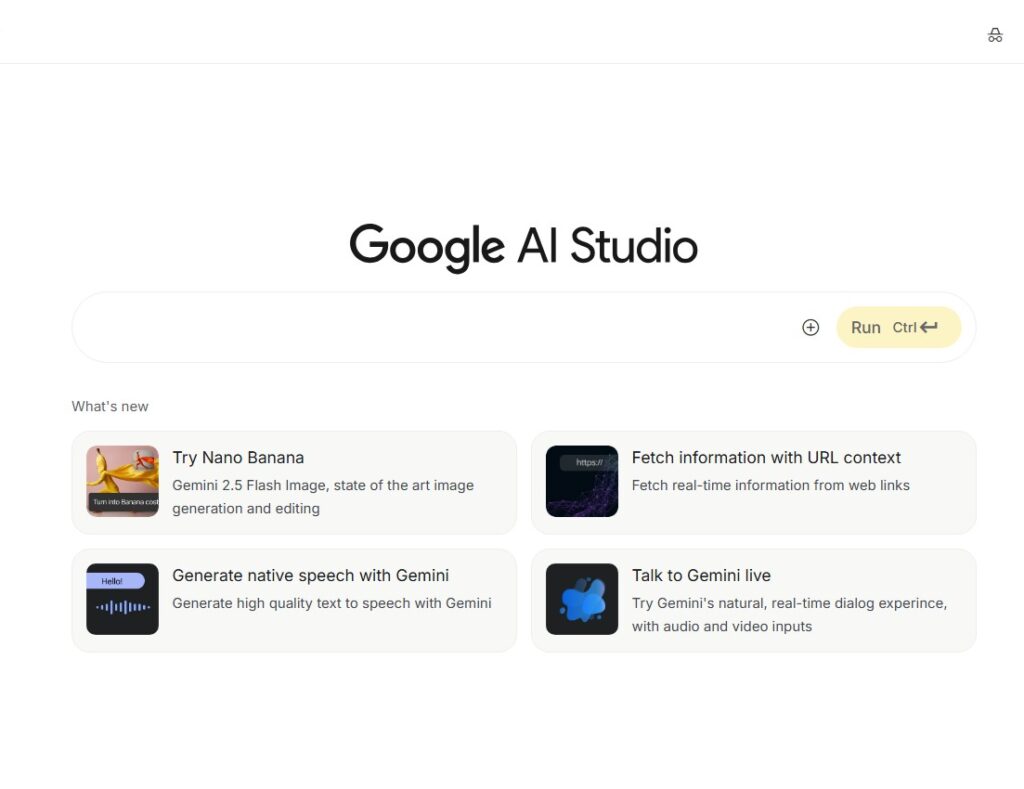Open the blue blob Gemini live thumbnail
Viewport: 1024px width, 789px height.
(x=582, y=599)
